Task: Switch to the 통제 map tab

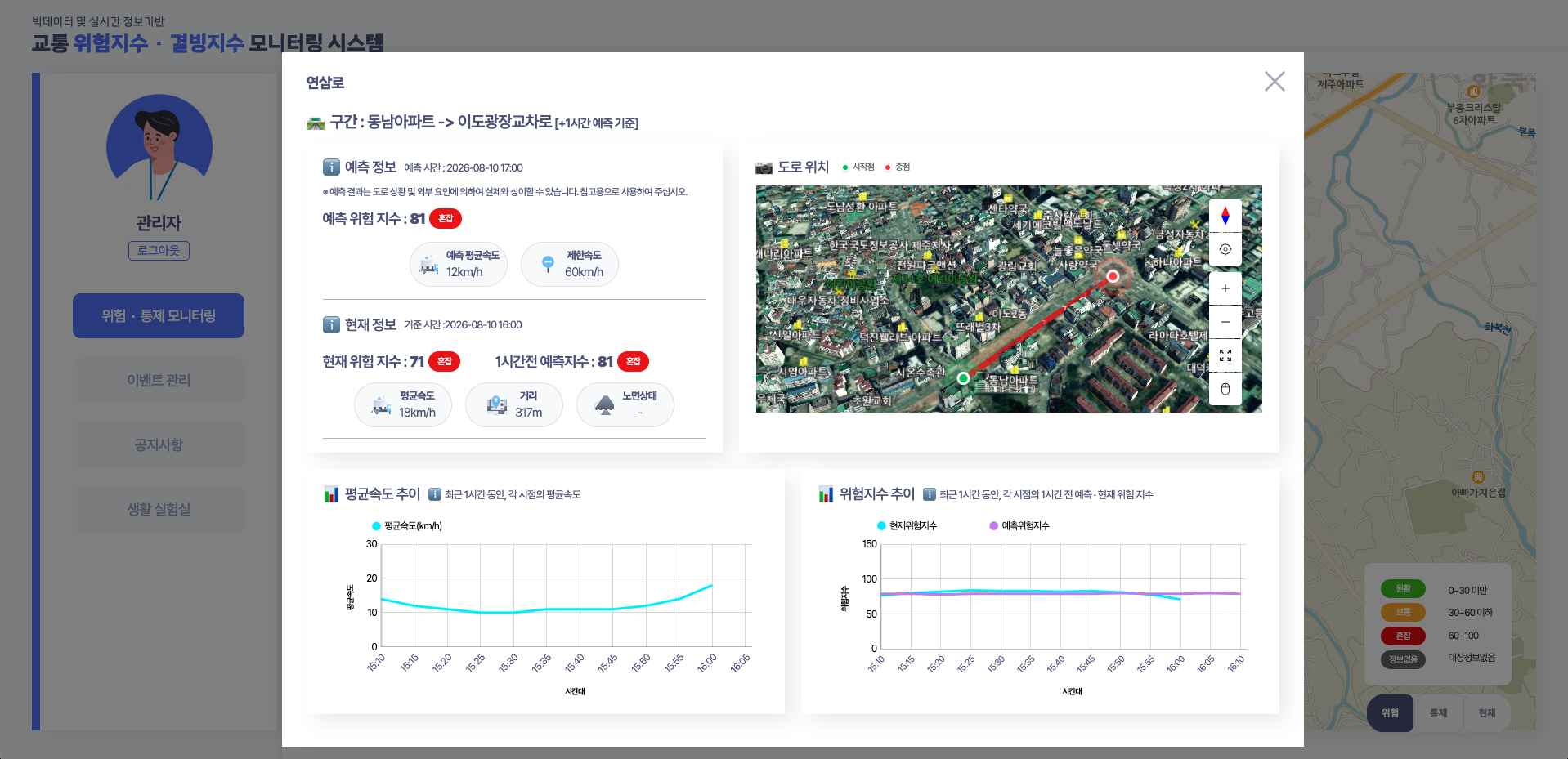Action: click(1438, 713)
